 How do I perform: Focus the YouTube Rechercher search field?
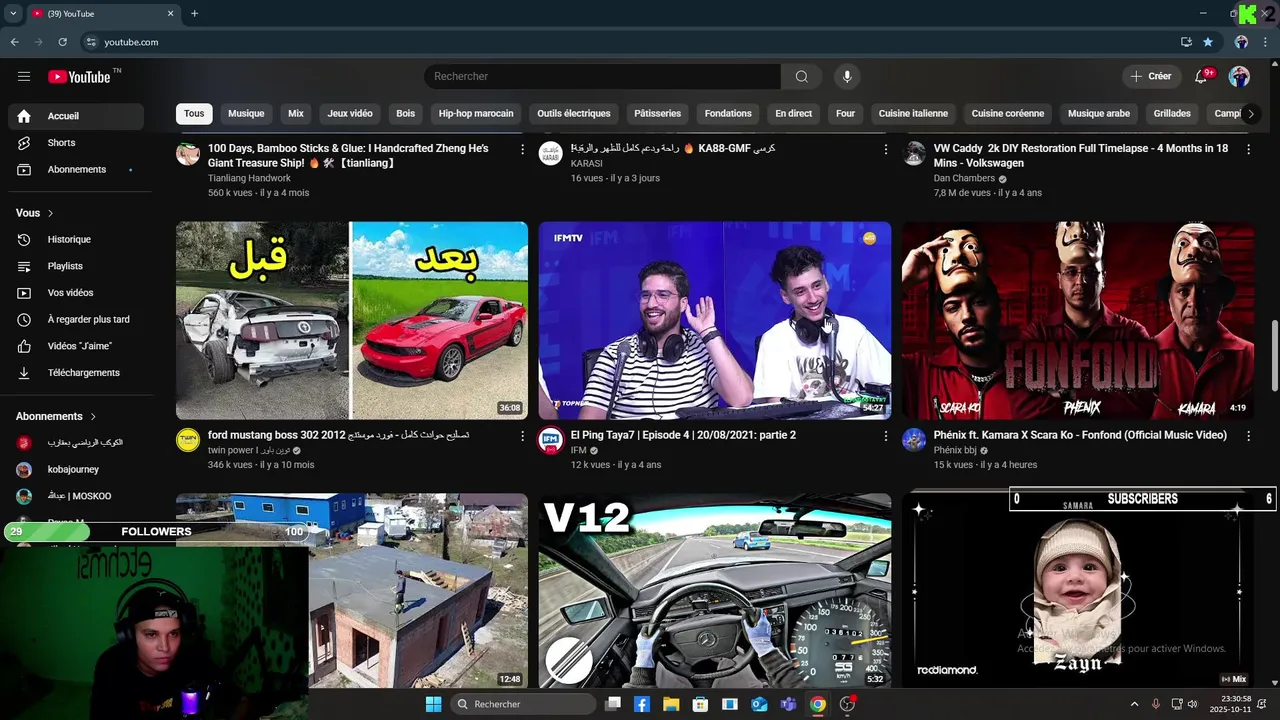click(x=602, y=77)
